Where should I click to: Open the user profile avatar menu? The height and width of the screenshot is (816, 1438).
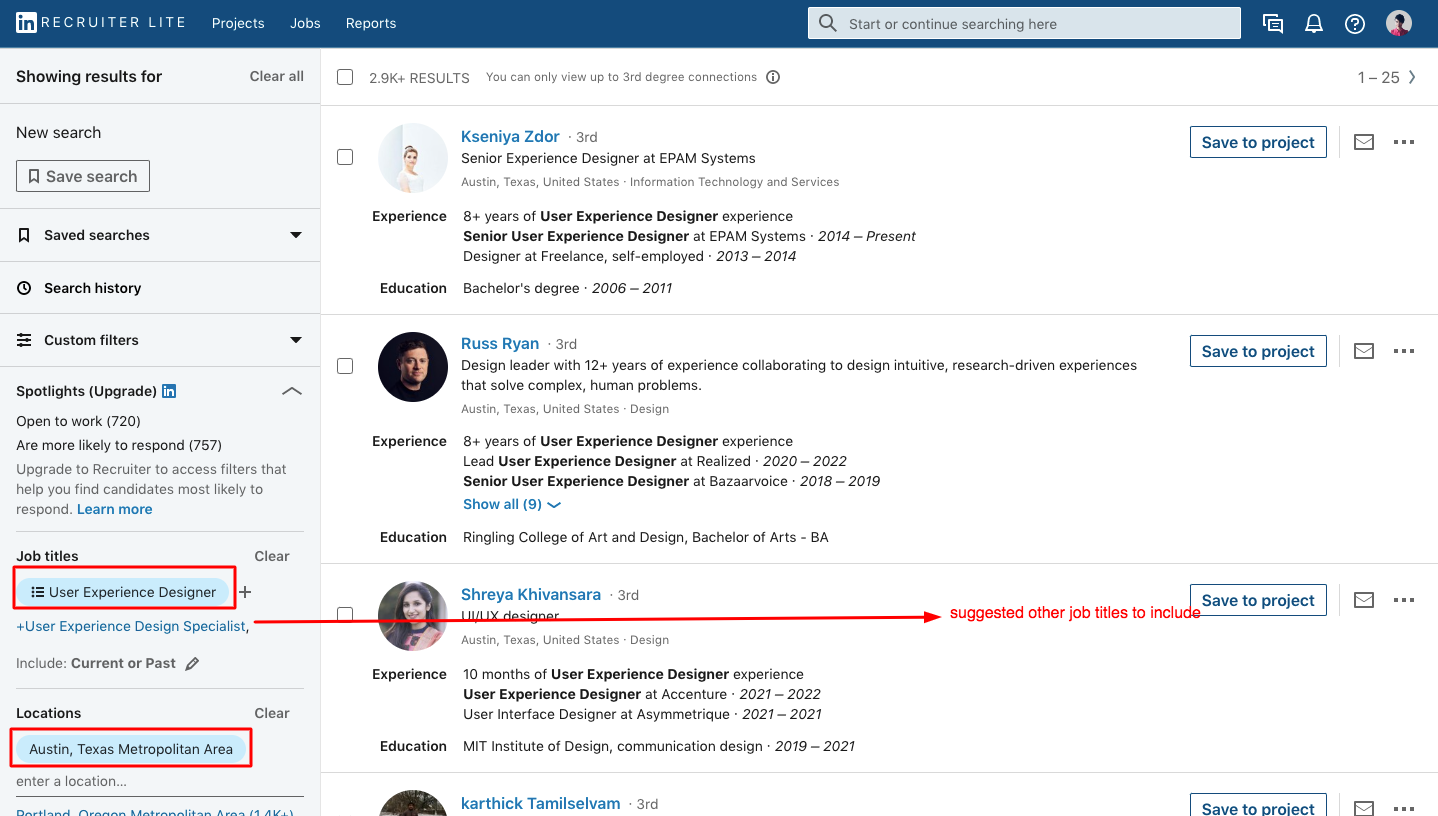tap(1399, 24)
